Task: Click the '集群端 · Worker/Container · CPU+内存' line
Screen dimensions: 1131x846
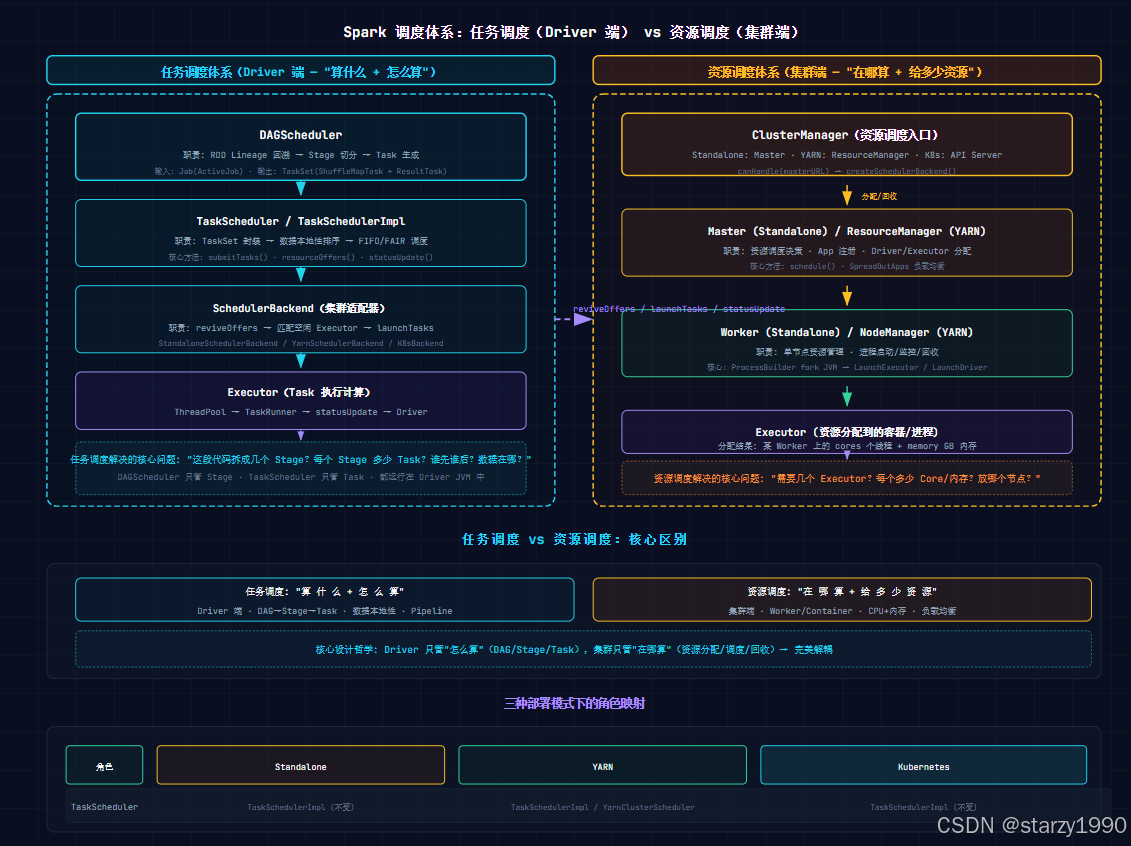Action: (x=842, y=611)
